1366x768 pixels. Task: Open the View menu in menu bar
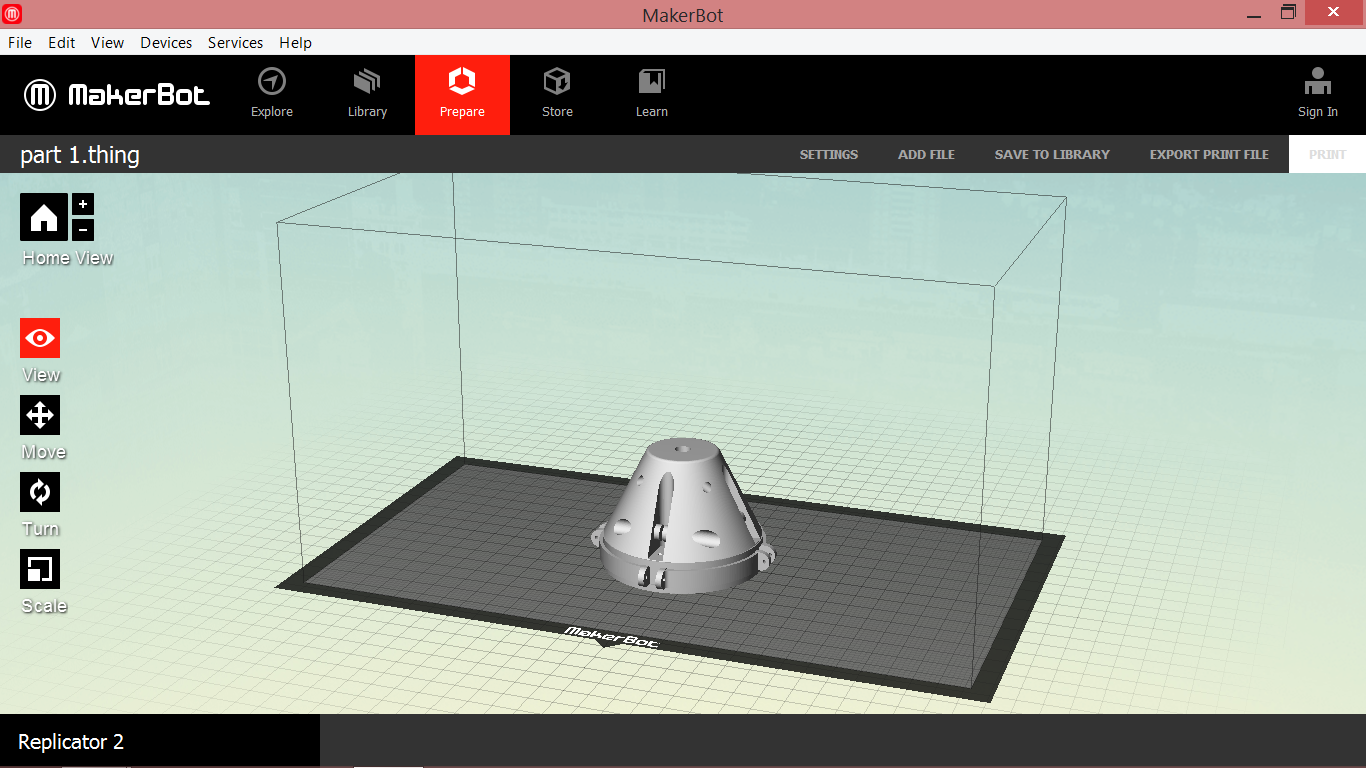click(x=107, y=43)
